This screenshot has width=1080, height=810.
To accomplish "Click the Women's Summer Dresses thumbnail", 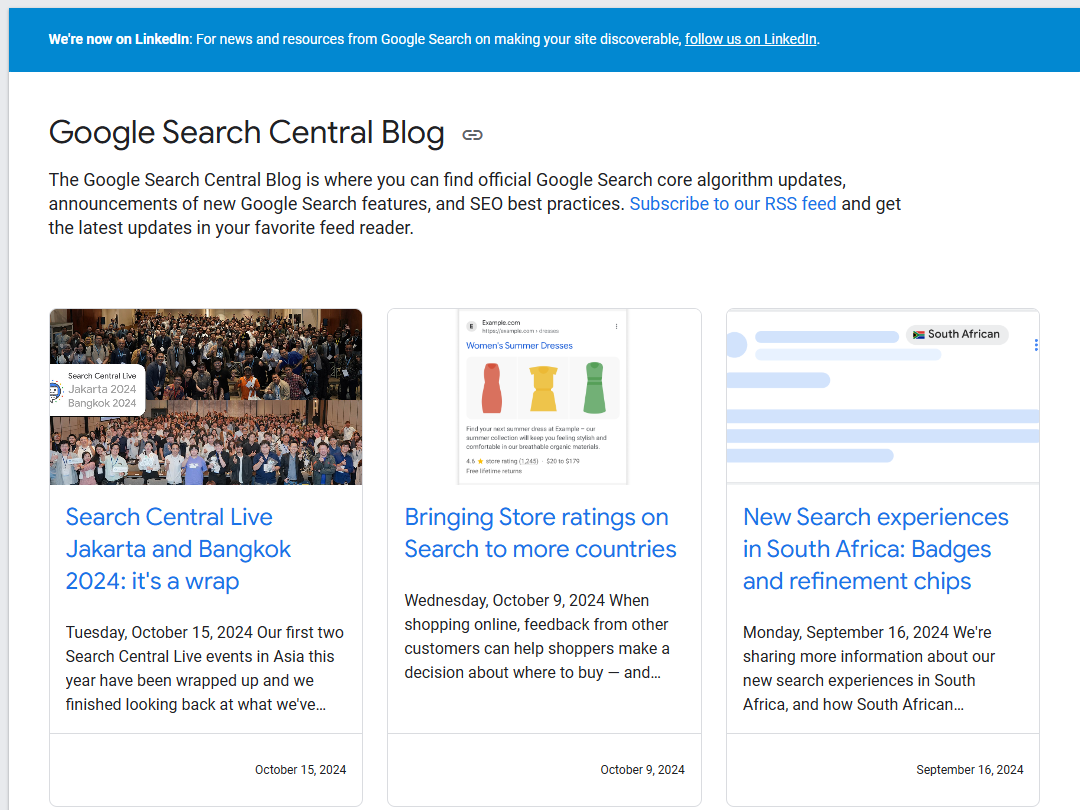I will pyautogui.click(x=543, y=397).
